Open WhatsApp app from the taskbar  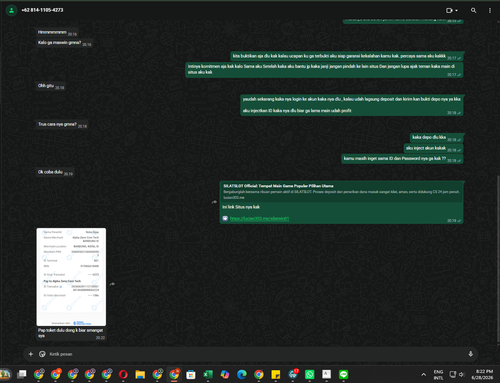(x=310, y=374)
